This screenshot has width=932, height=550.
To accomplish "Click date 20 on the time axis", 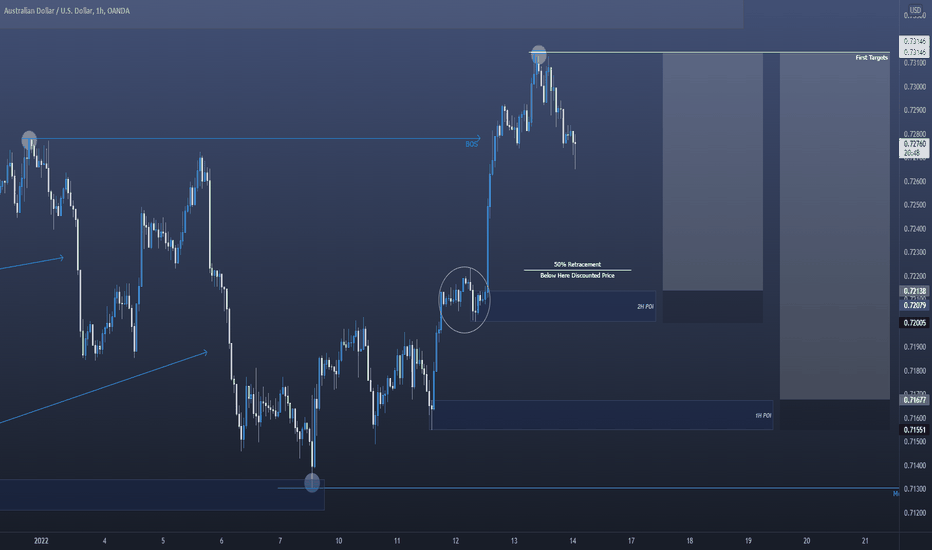I will tap(807, 541).
